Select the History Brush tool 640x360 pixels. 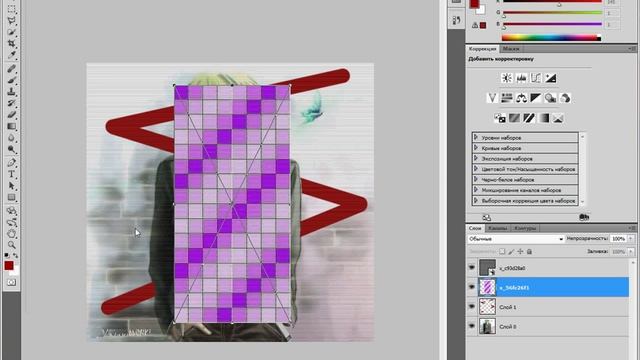coord(11,103)
